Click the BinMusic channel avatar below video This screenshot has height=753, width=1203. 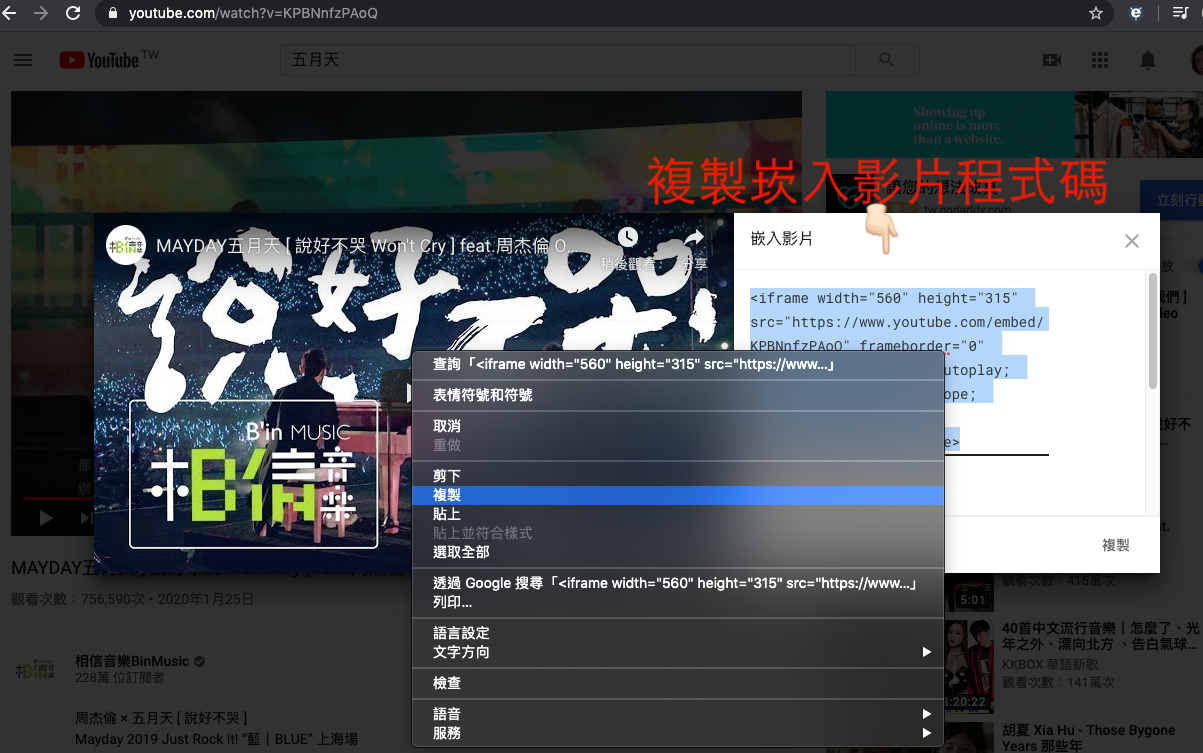coord(34,669)
